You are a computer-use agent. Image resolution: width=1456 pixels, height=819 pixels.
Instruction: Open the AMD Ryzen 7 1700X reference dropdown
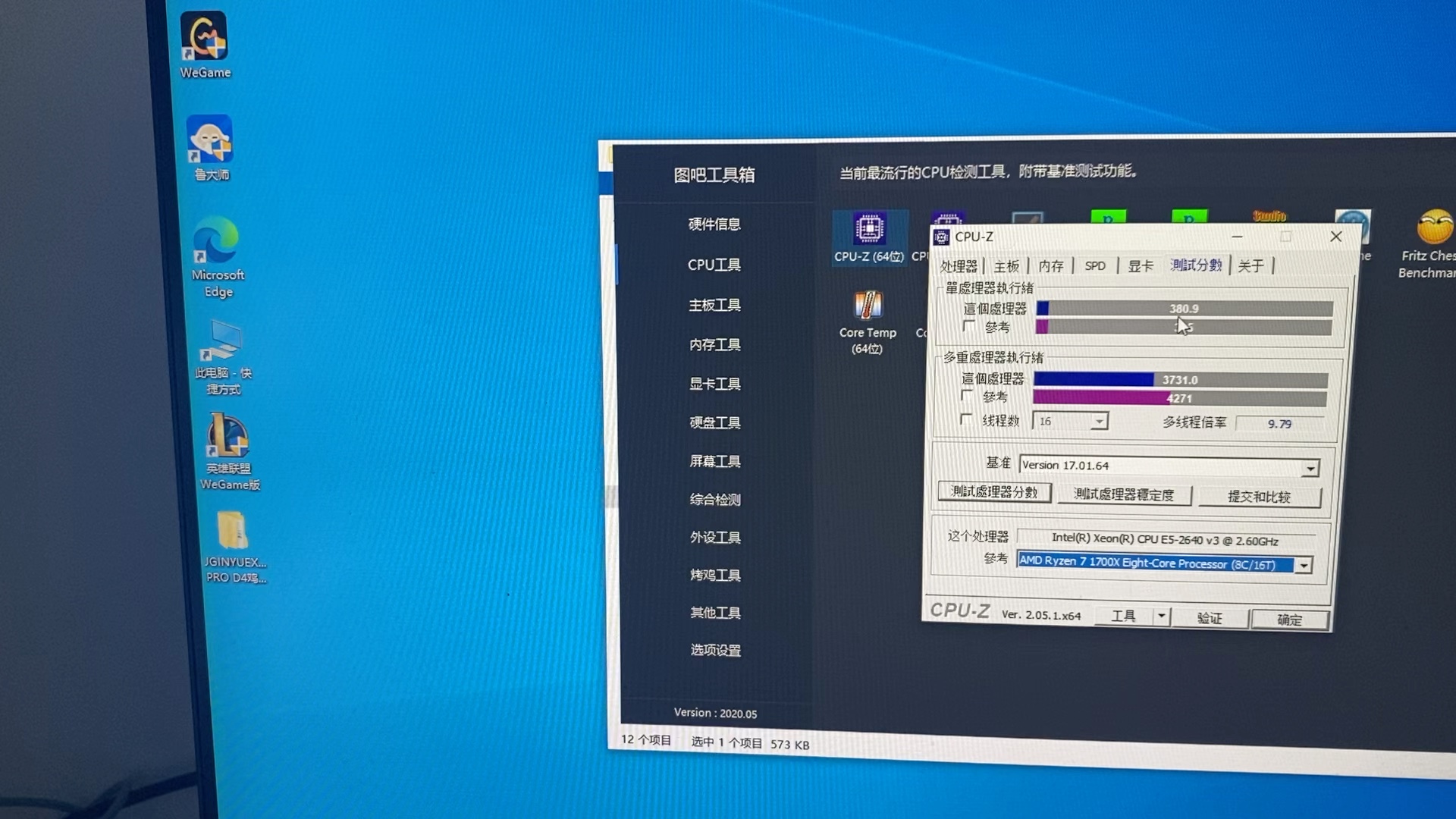(1303, 565)
